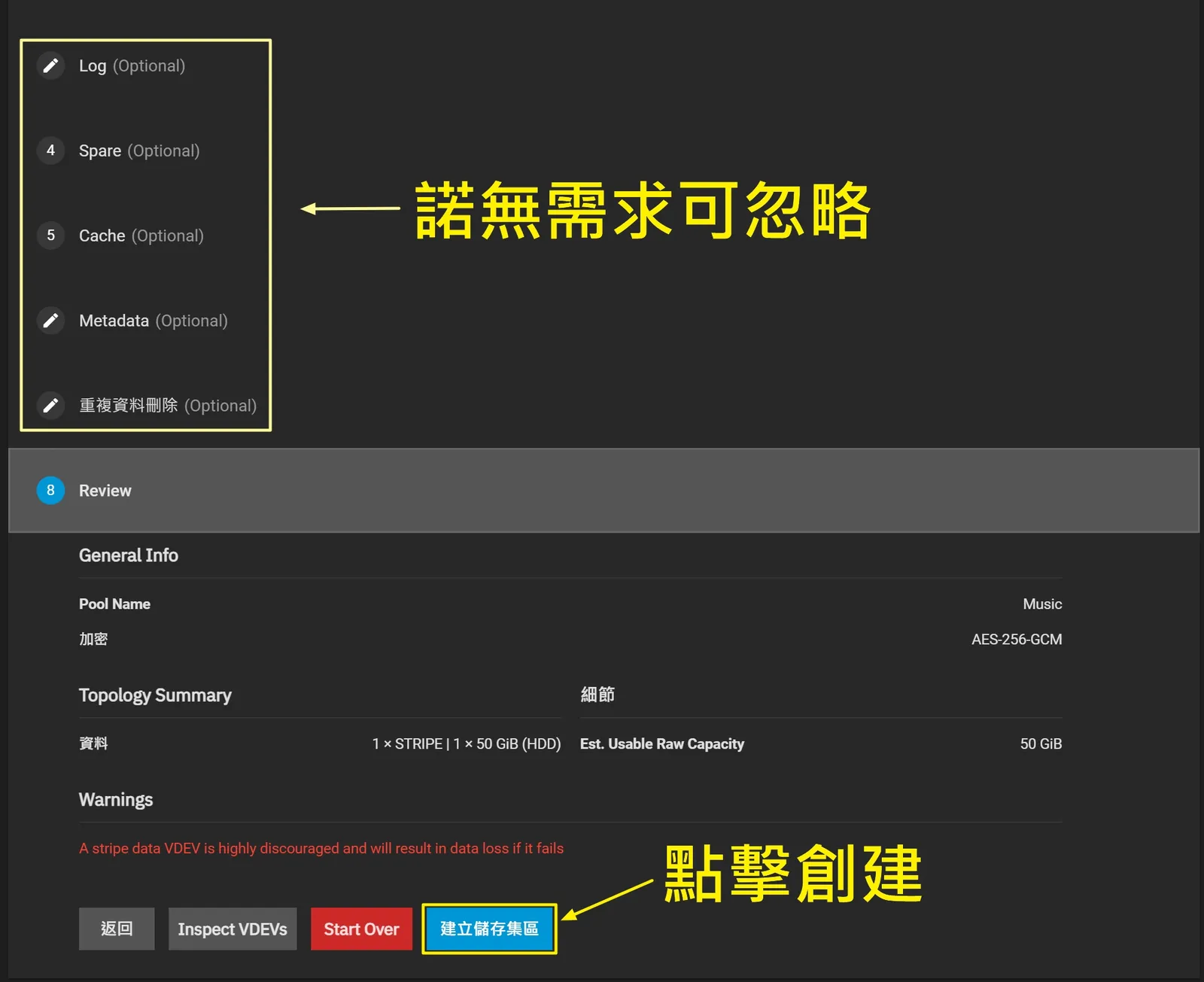Click the encryption value AES-256-GCM
The height and width of the screenshot is (982, 1204).
(x=1017, y=640)
